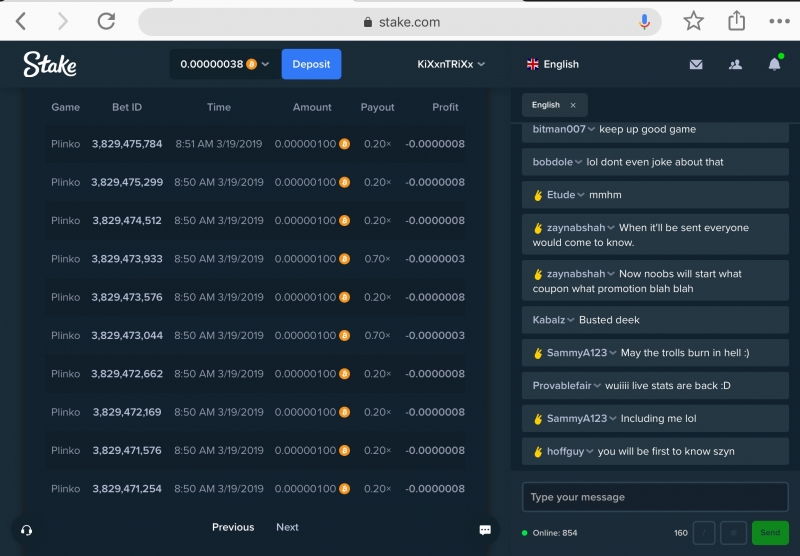800x556 pixels.
Task: Open bet ID 3,829,472,169
Action: (127, 412)
